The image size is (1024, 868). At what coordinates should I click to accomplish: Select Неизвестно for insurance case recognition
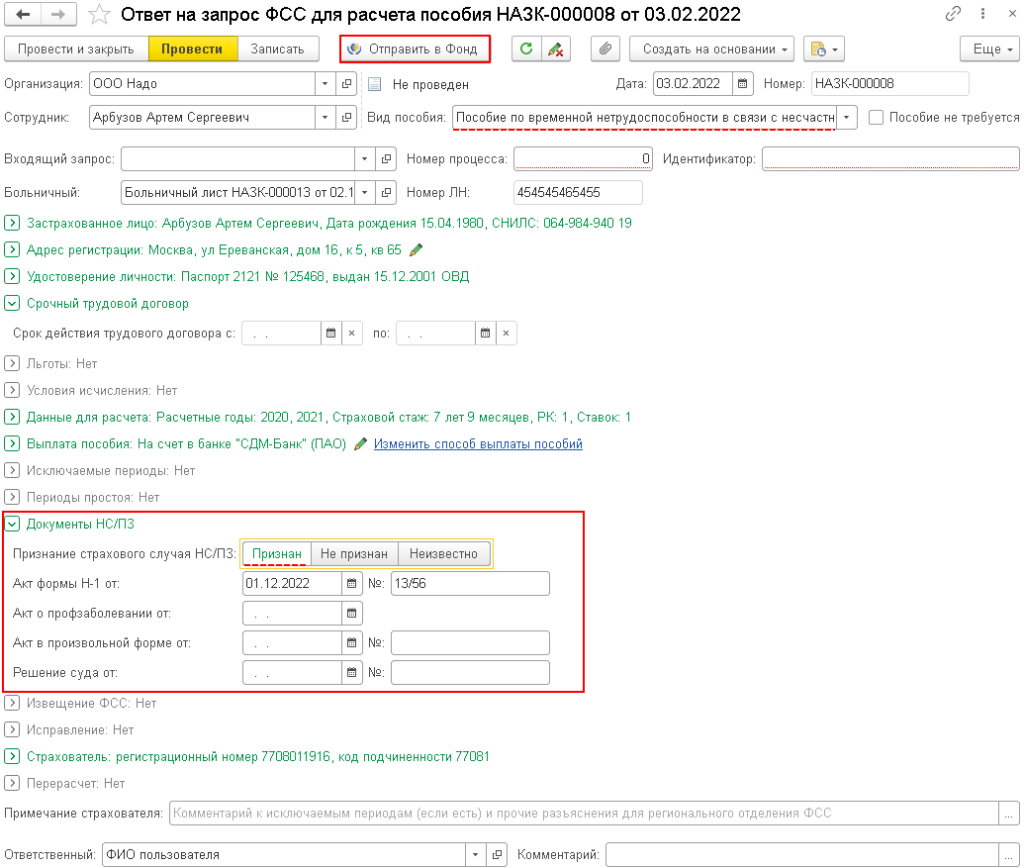444,553
